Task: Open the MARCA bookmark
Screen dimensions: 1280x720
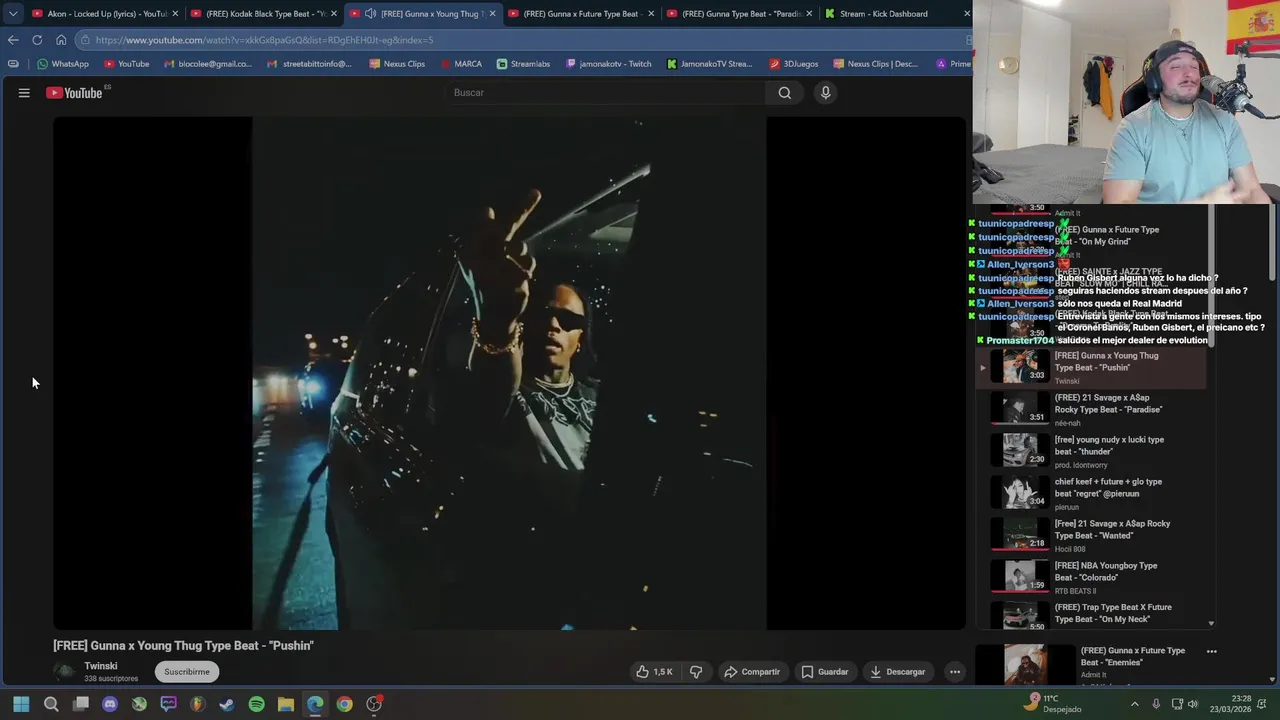Action: (x=460, y=64)
